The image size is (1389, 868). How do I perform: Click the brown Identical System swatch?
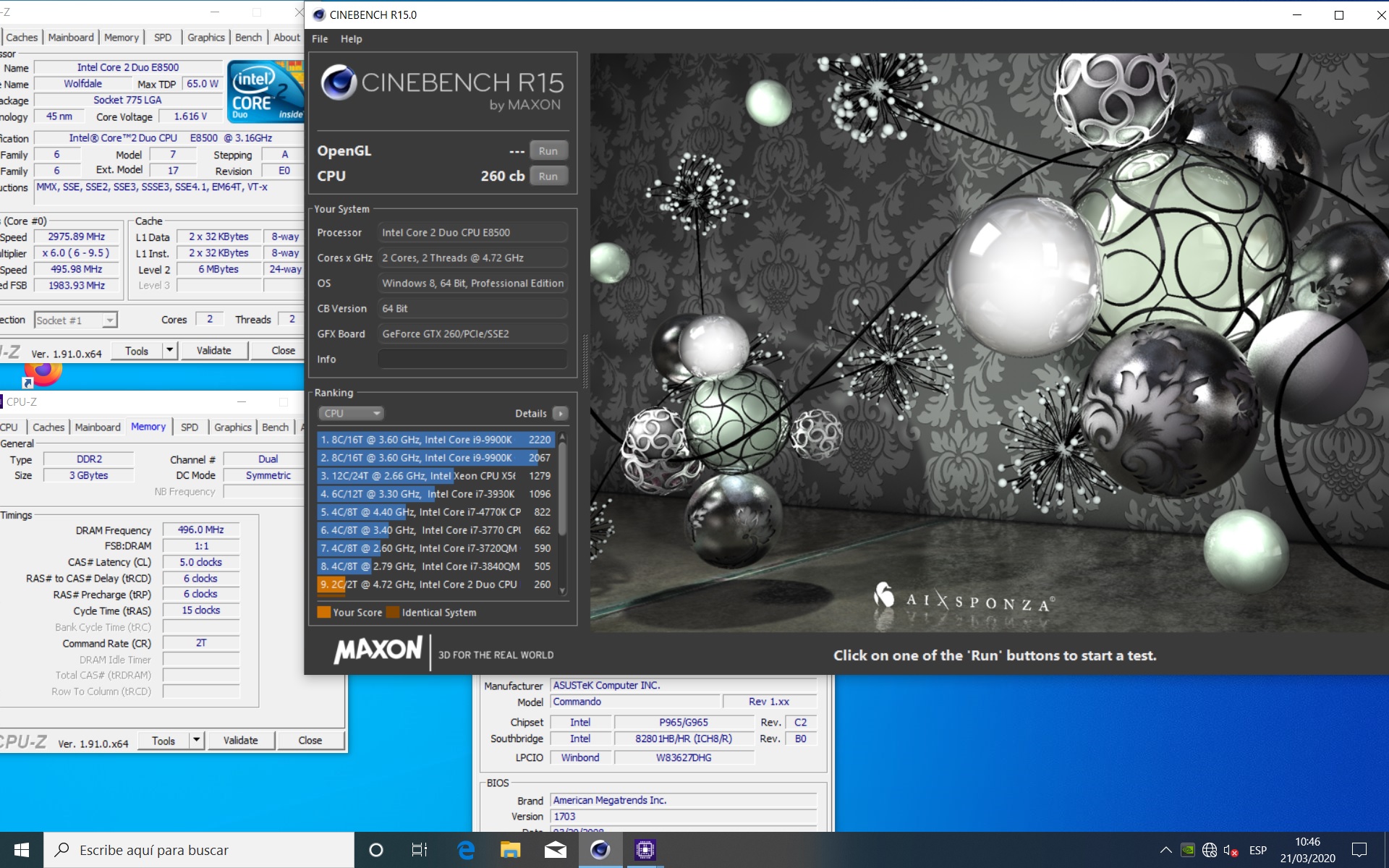[x=393, y=613]
